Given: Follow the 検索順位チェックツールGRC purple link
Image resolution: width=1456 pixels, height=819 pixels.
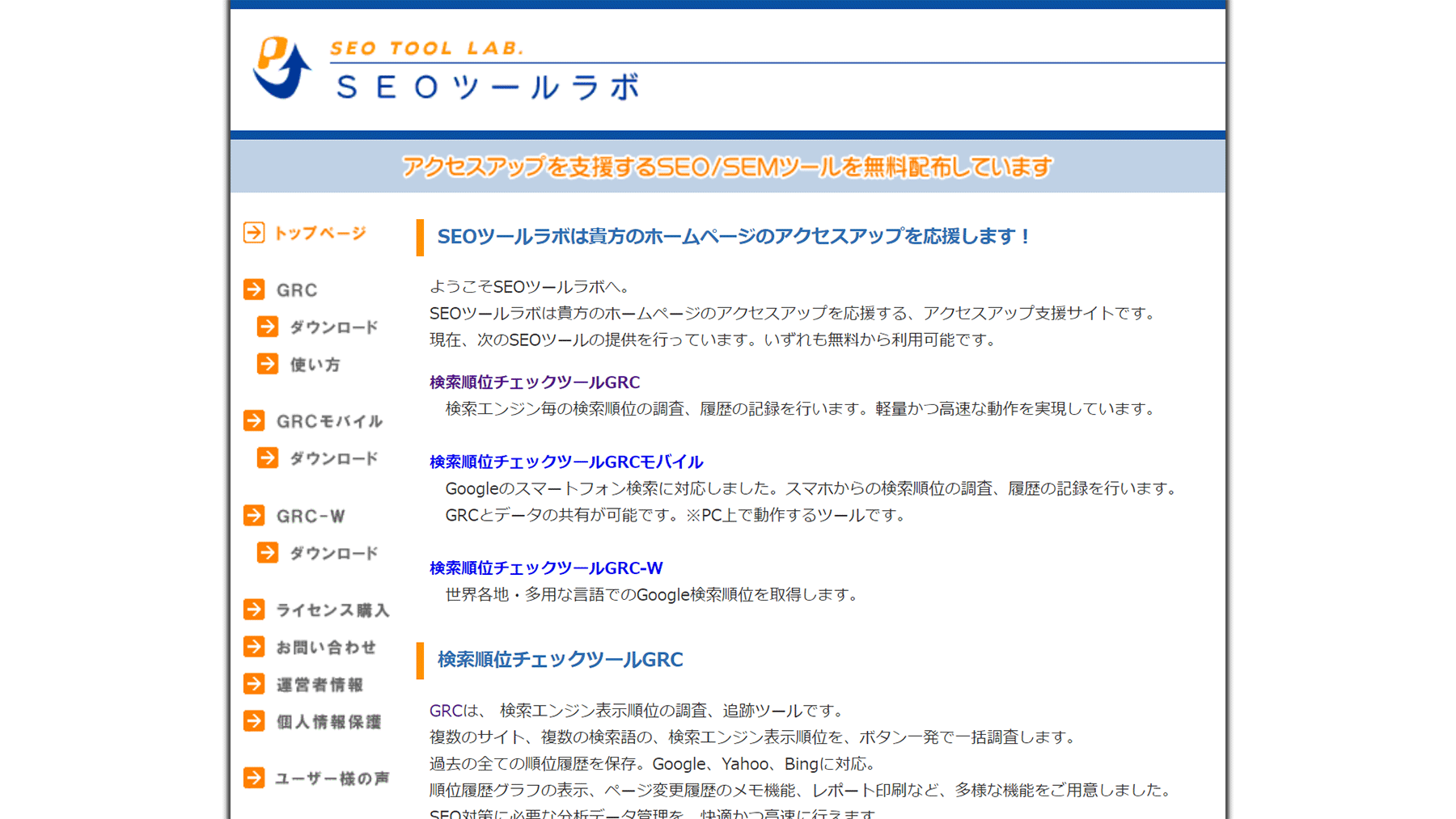Looking at the screenshot, I should click(535, 382).
